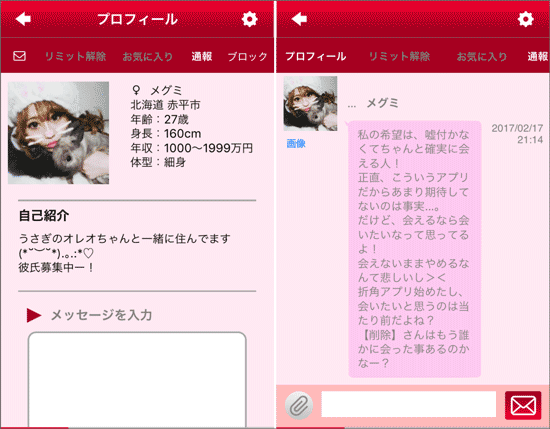Tap the name メグミ in profile details
This screenshot has width=550, height=429.
pyautogui.click(x=166, y=91)
